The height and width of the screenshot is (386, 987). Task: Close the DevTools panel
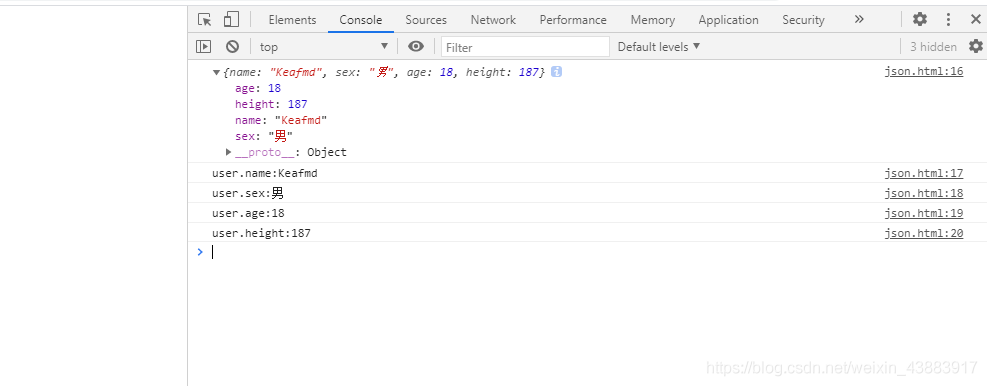tap(975, 20)
